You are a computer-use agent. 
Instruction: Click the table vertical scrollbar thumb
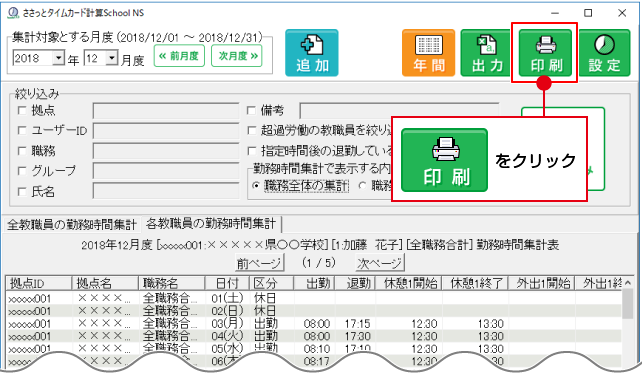pyautogui.click(x=627, y=304)
